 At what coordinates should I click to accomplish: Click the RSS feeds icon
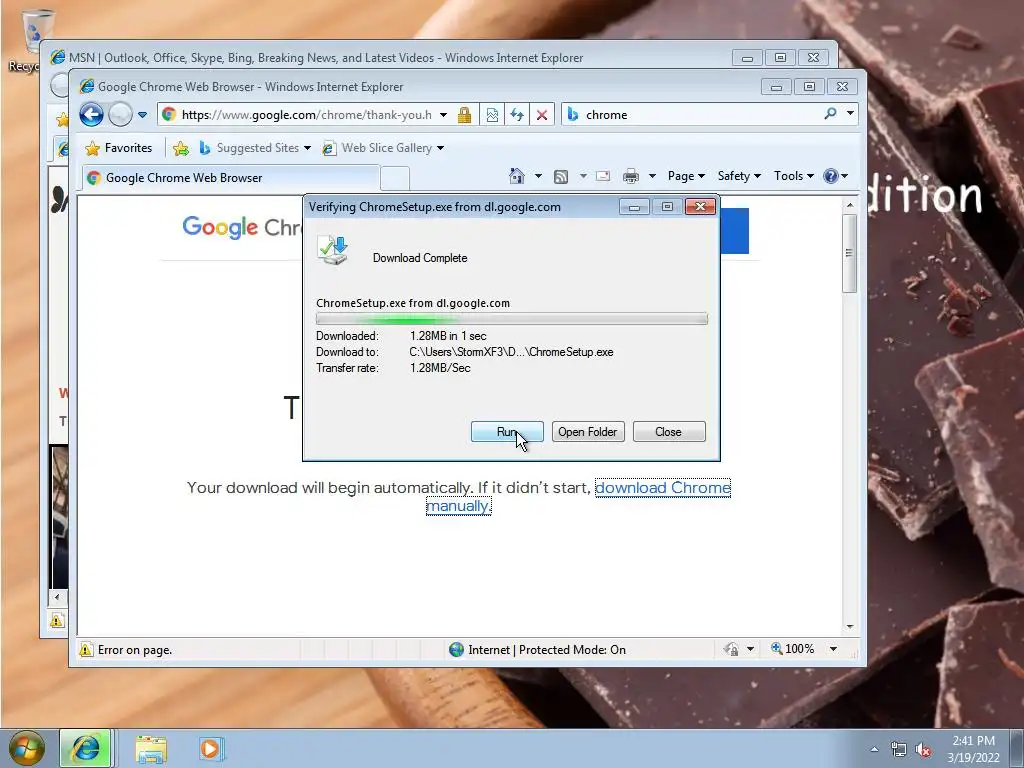coord(561,176)
